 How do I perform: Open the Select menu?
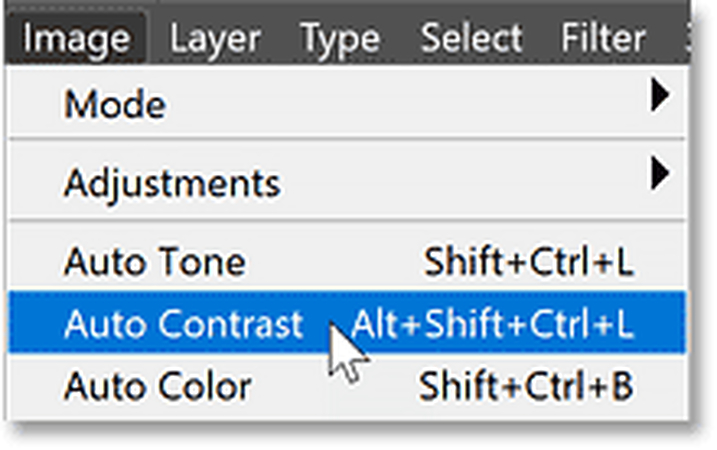click(x=472, y=39)
